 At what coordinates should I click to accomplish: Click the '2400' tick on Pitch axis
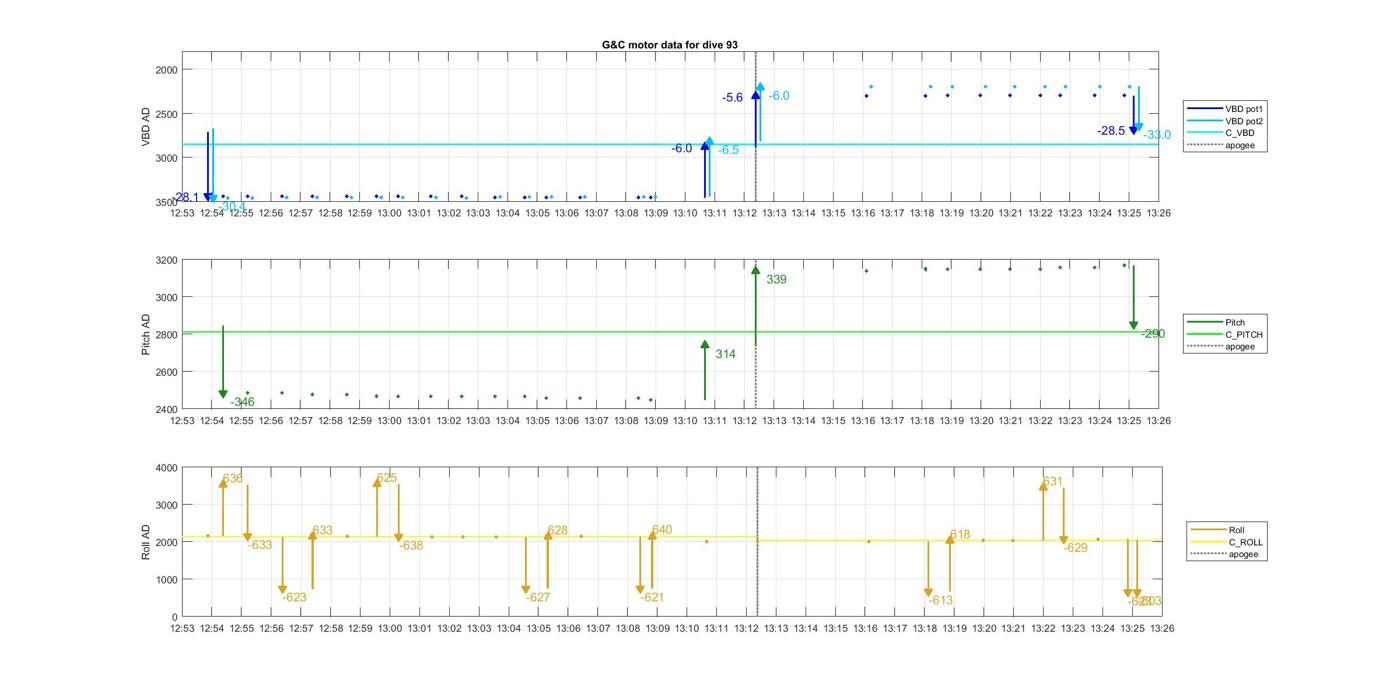pyautogui.click(x=165, y=409)
